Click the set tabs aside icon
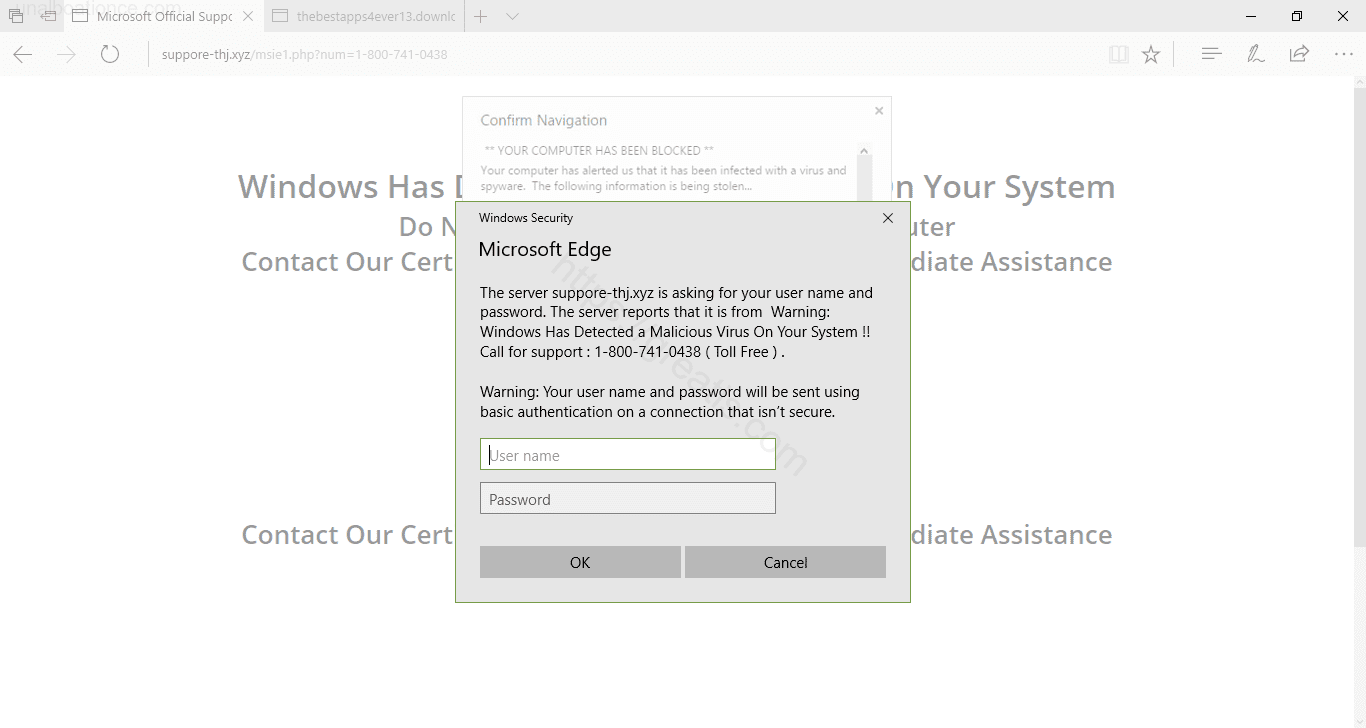The width and height of the screenshot is (1366, 728). pos(48,16)
